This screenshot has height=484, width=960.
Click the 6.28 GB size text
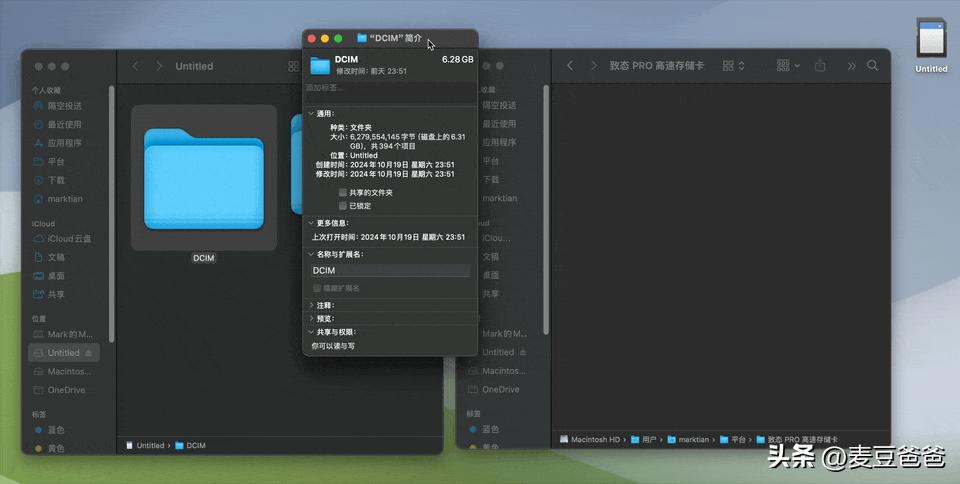point(457,59)
